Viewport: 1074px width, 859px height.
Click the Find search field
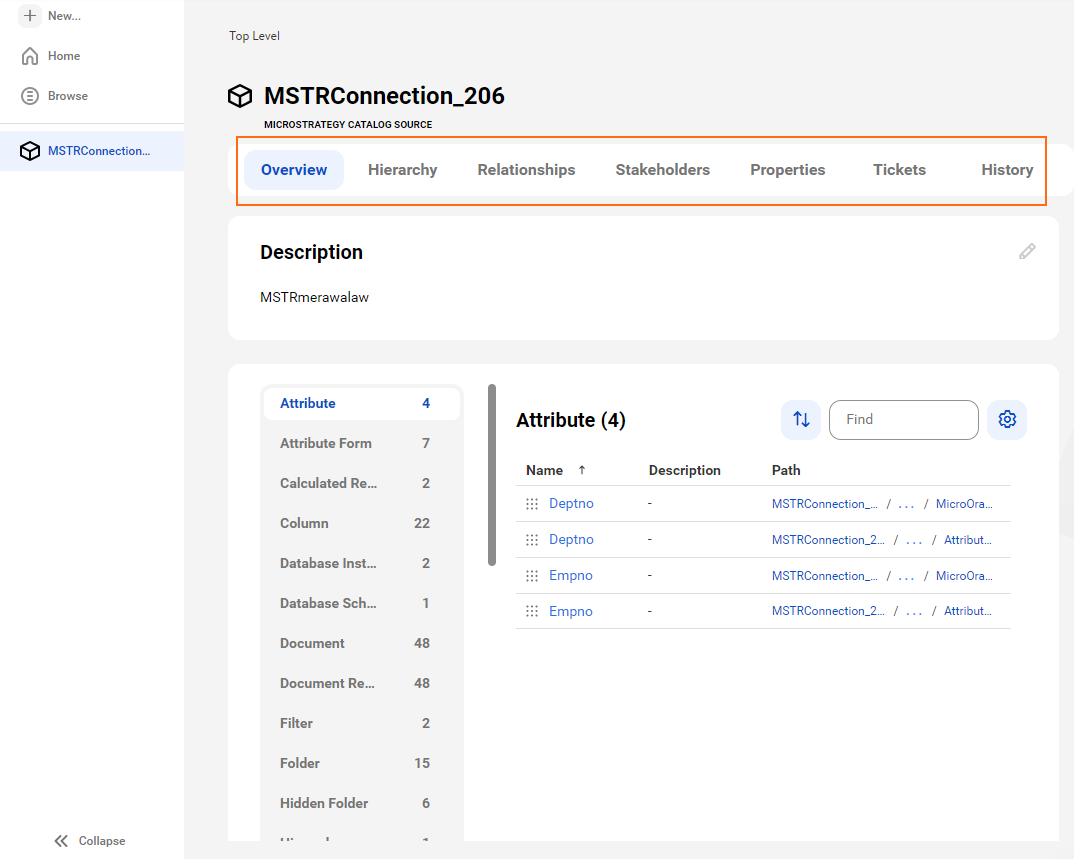pos(903,419)
